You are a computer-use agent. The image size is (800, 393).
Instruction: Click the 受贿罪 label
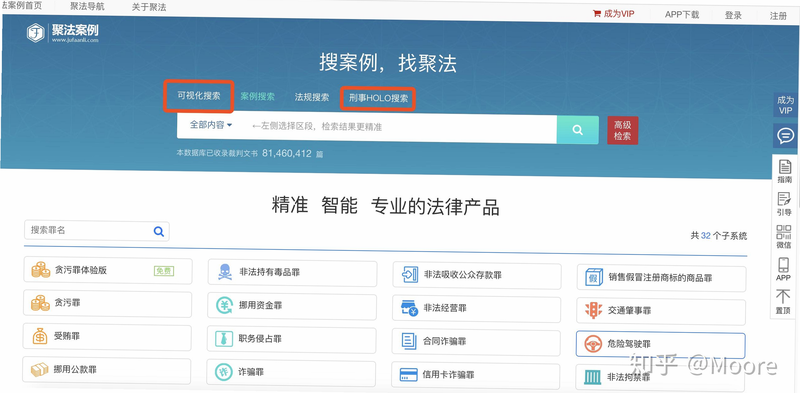(x=67, y=336)
